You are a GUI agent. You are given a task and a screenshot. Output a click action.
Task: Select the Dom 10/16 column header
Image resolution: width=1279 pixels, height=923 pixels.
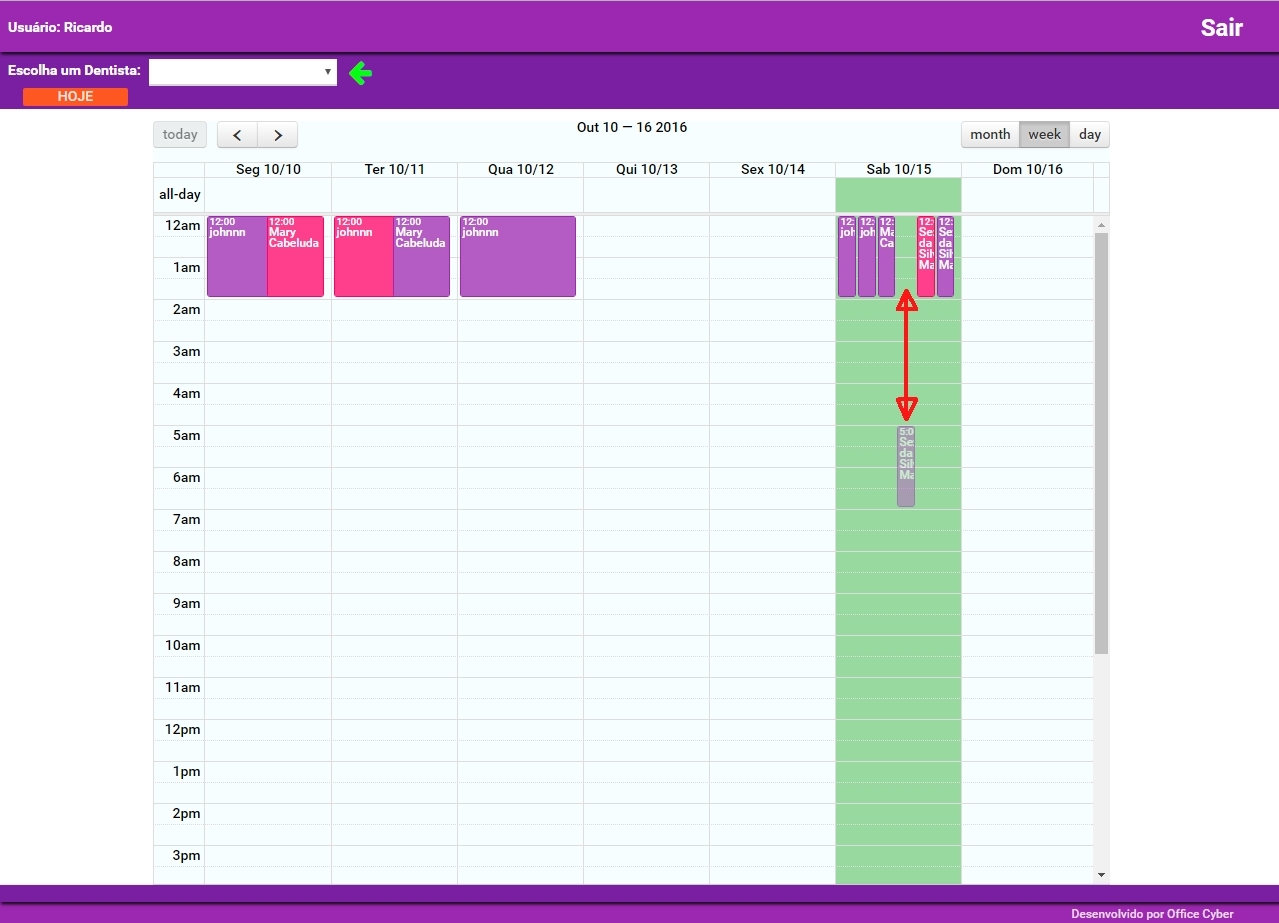click(1027, 170)
